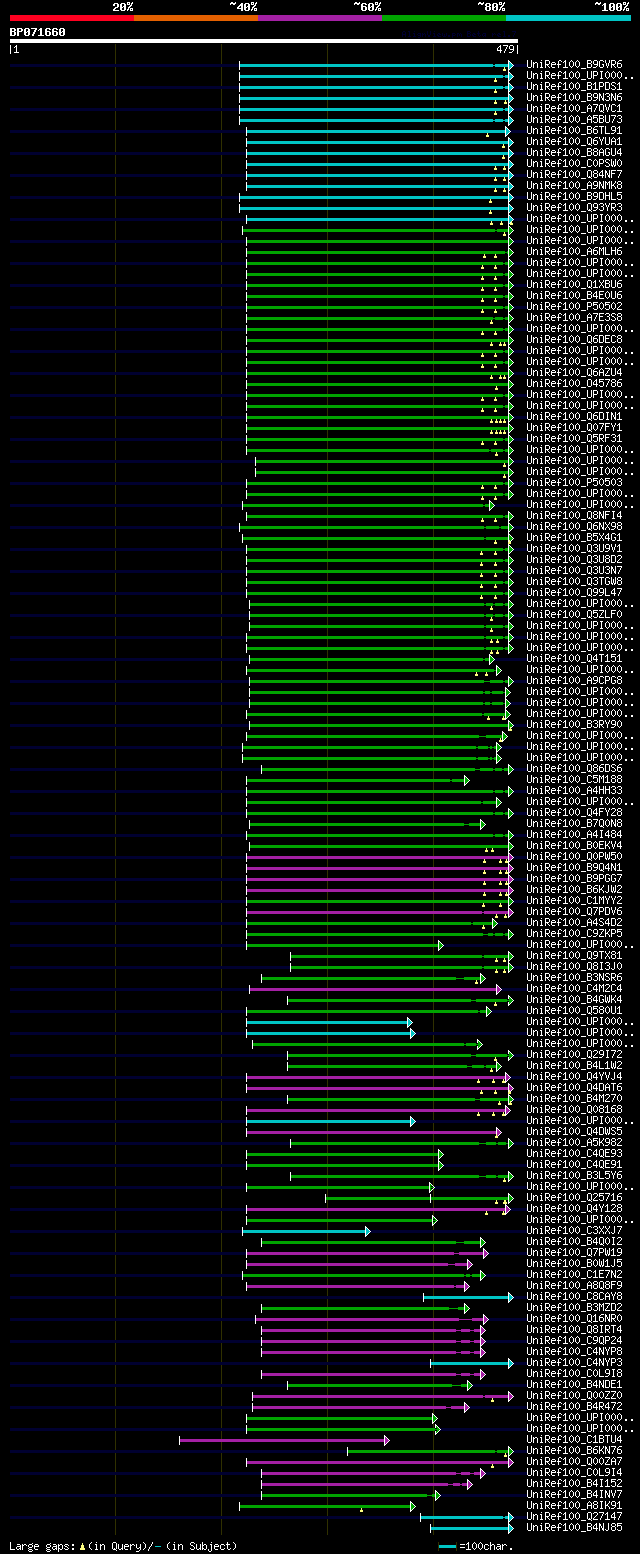Image resolution: width=640 pixels, height=1554 pixels.
Task: Open hit UniRef100_A7QVC1
Action: (574, 108)
